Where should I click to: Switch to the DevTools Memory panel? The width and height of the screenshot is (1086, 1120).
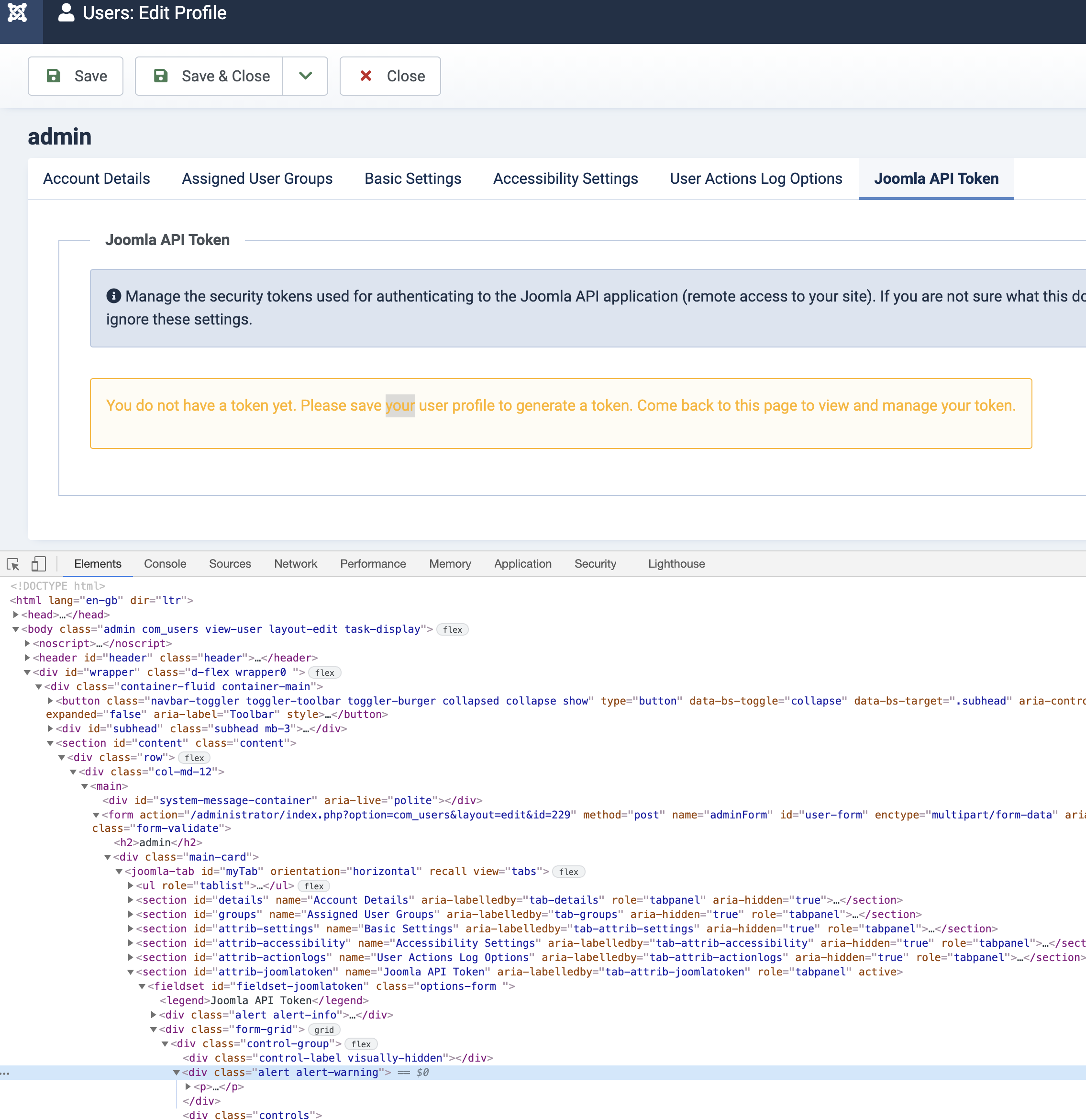450,564
